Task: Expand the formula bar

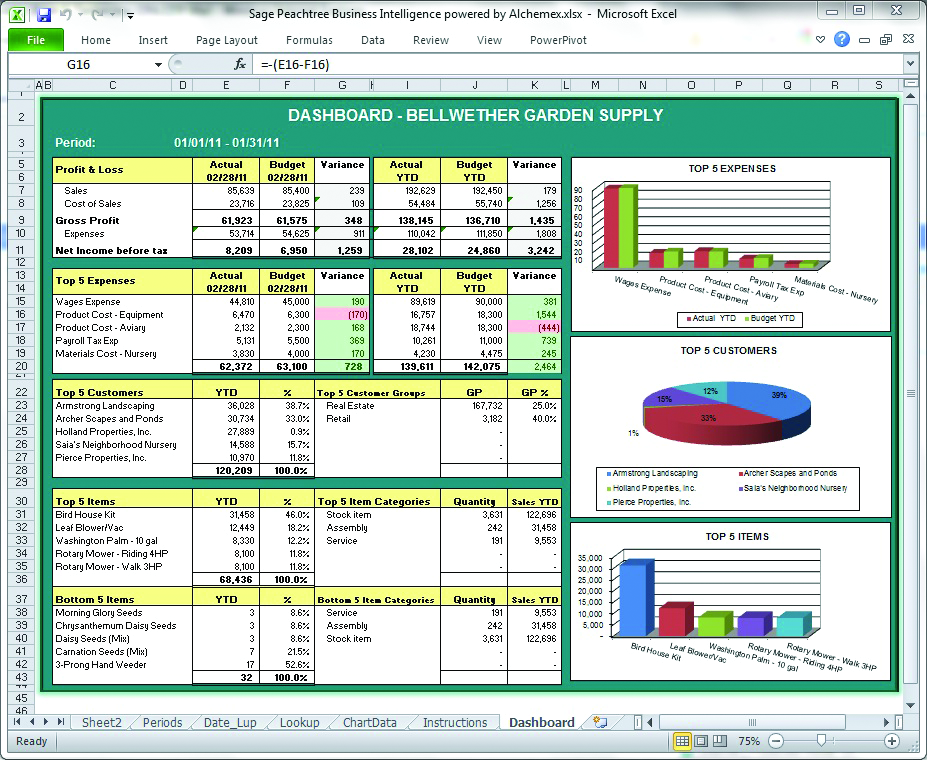Action: click(x=909, y=64)
